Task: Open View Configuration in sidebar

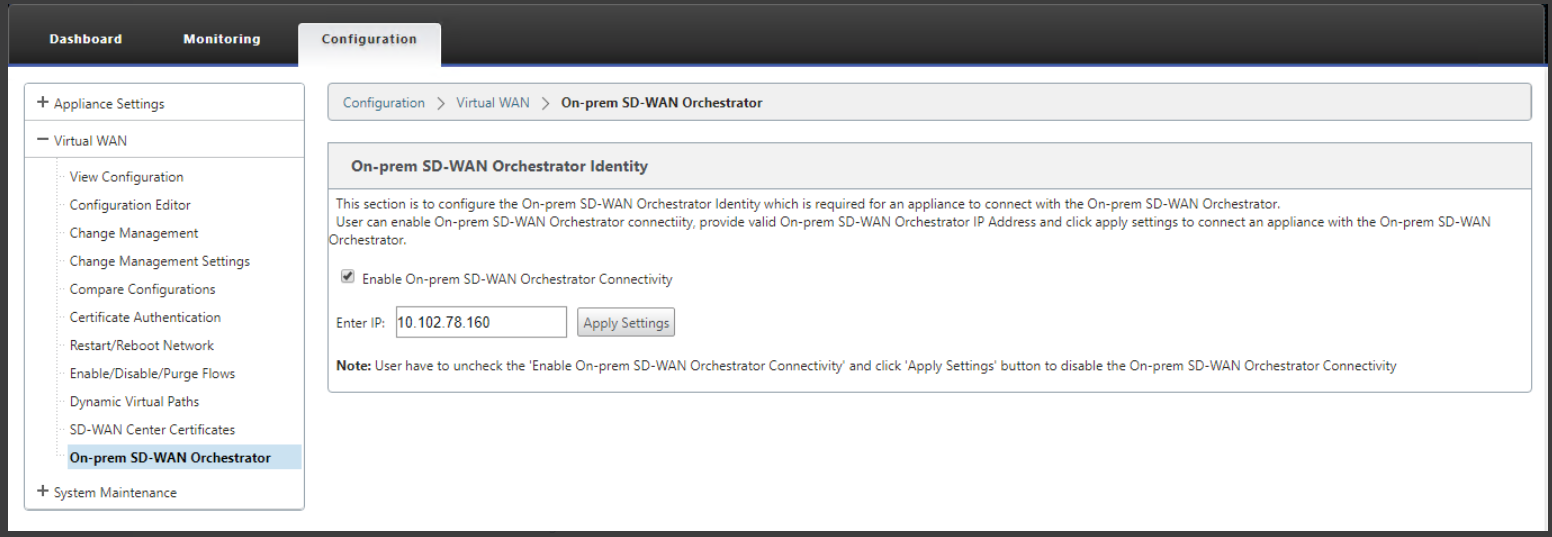Action: click(126, 177)
